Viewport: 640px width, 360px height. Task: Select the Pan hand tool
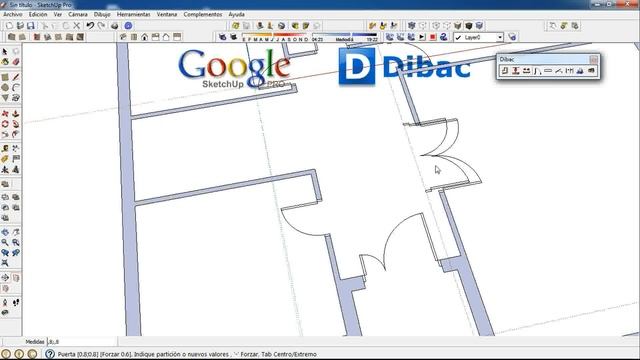coord(16,232)
